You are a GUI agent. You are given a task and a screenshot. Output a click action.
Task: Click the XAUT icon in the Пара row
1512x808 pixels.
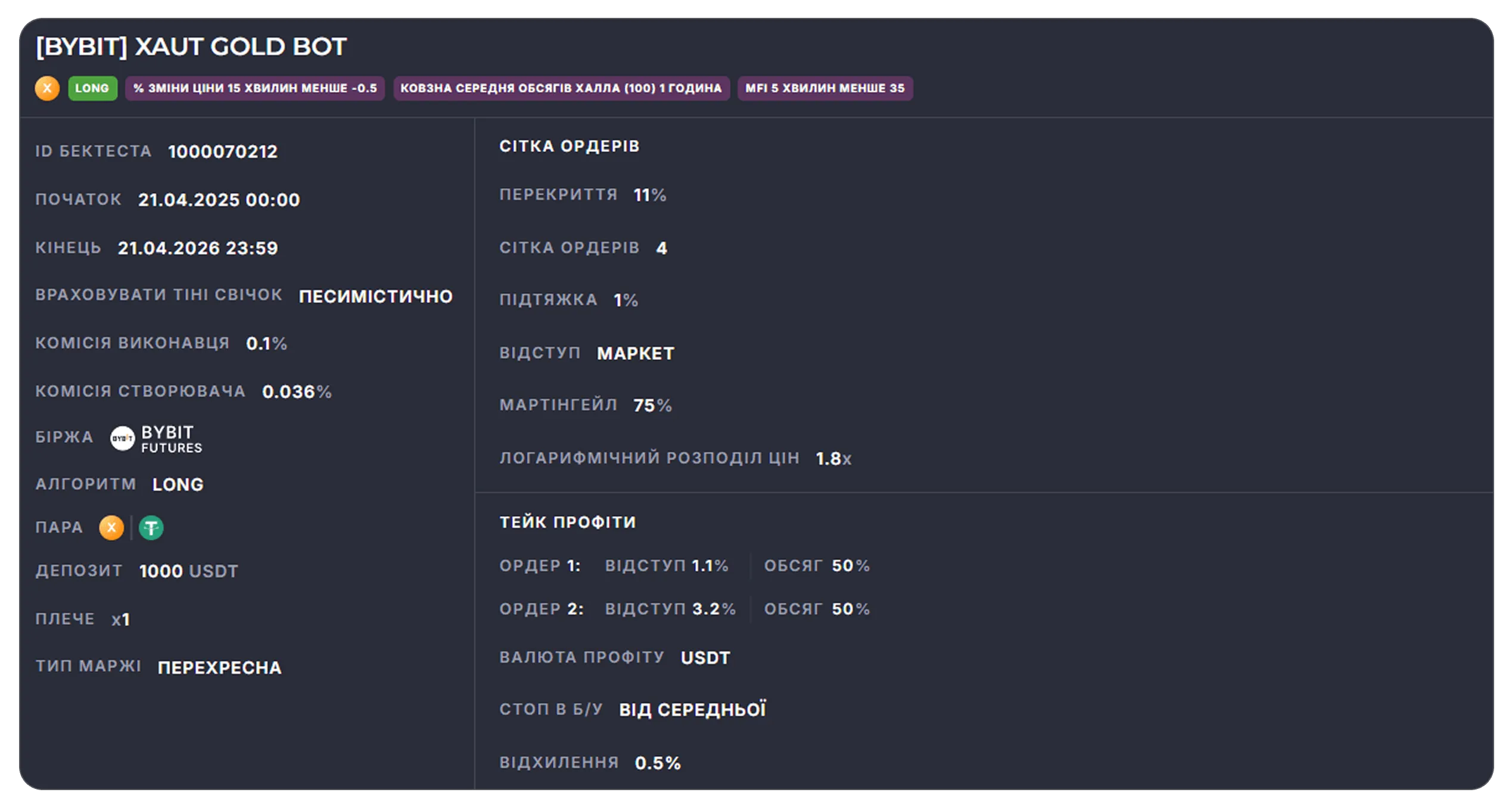click(111, 528)
